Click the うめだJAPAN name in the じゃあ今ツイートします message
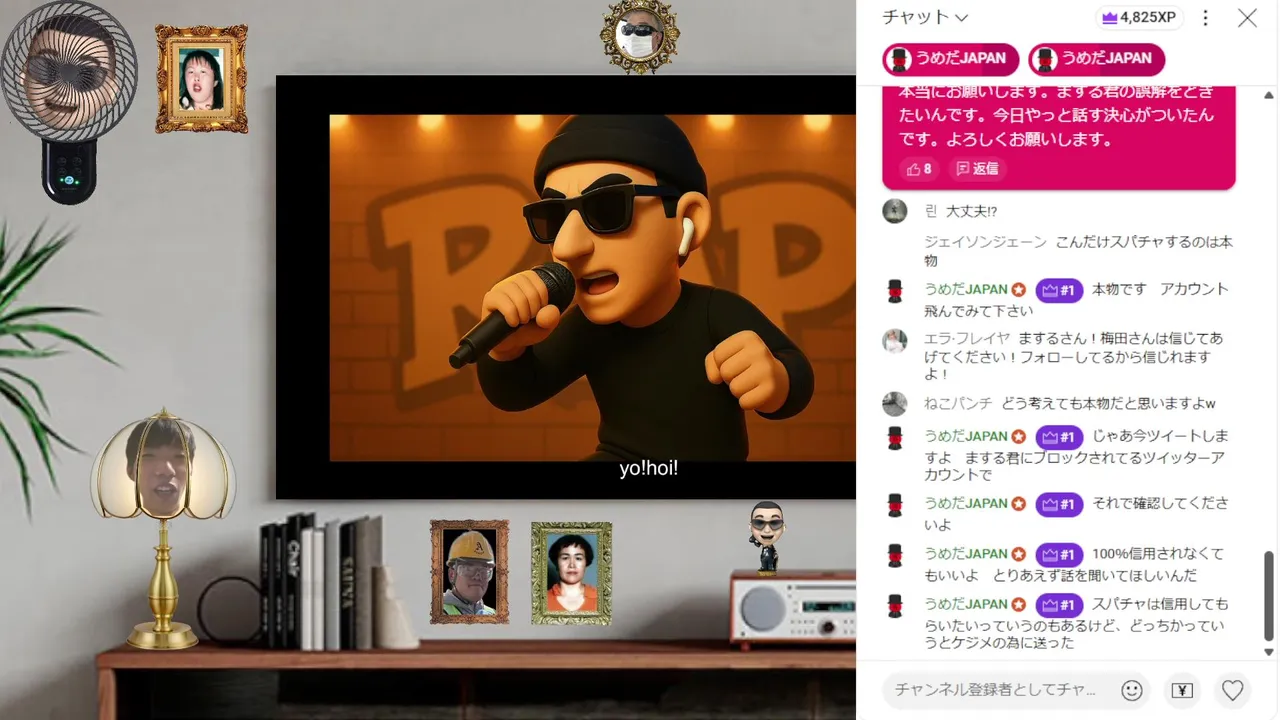Viewport: 1280px width, 720px height. pyautogui.click(x=965, y=437)
